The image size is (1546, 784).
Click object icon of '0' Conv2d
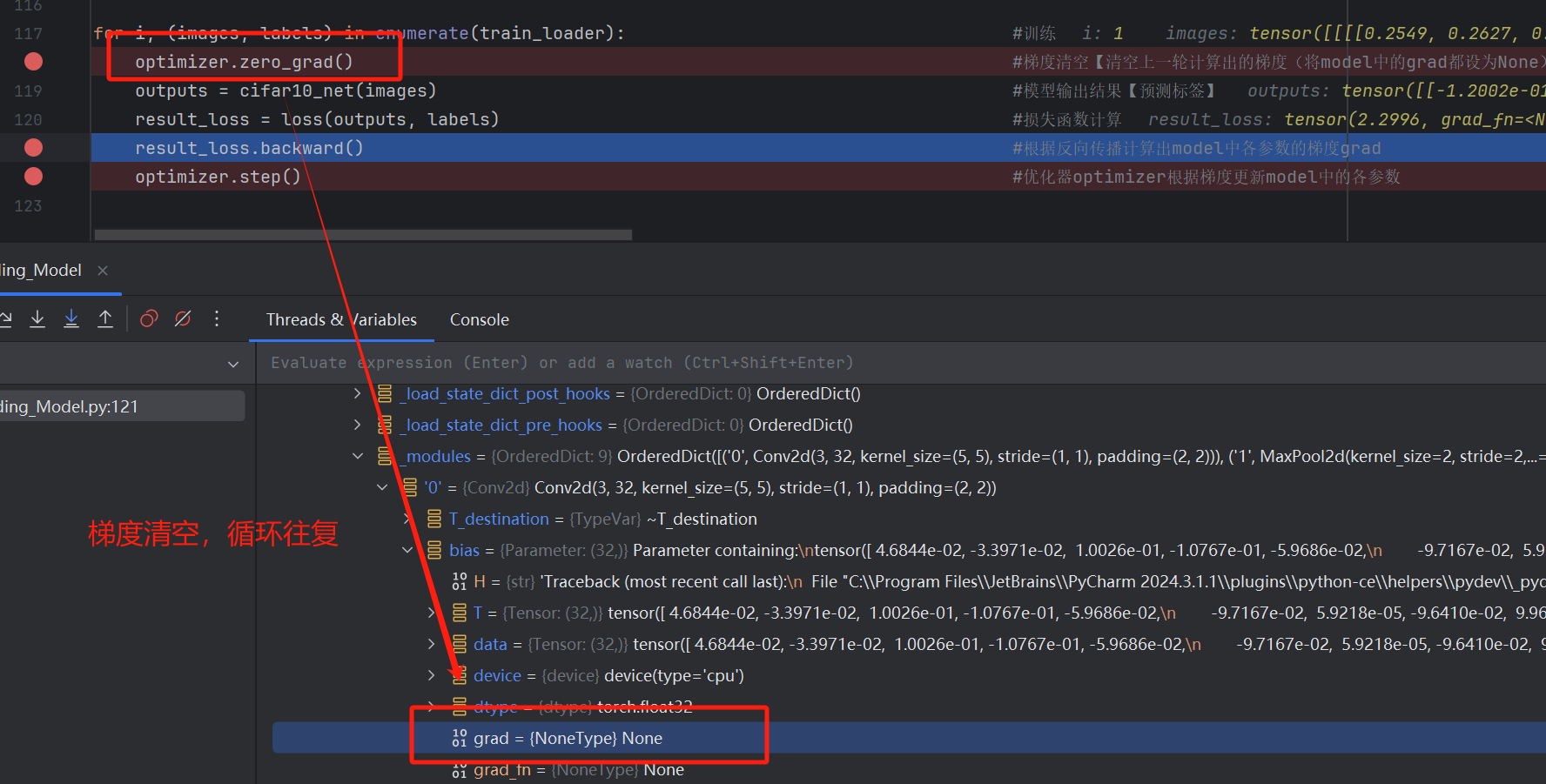pyautogui.click(x=410, y=488)
